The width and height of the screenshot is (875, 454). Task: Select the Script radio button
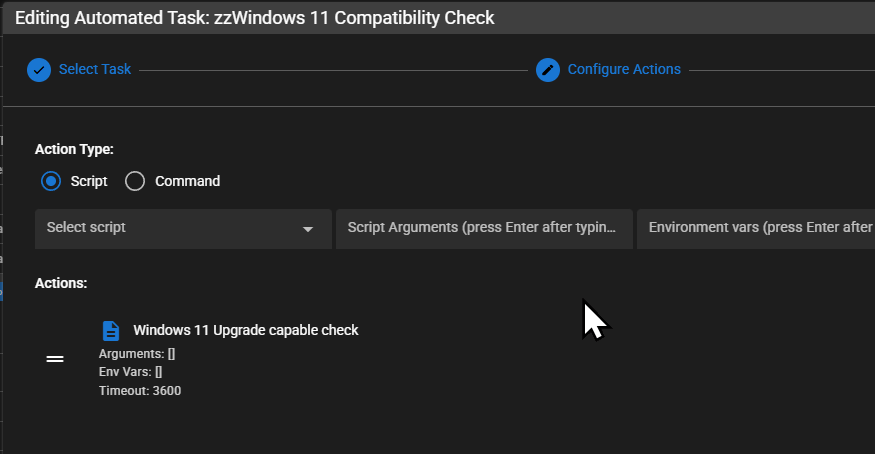coord(51,181)
